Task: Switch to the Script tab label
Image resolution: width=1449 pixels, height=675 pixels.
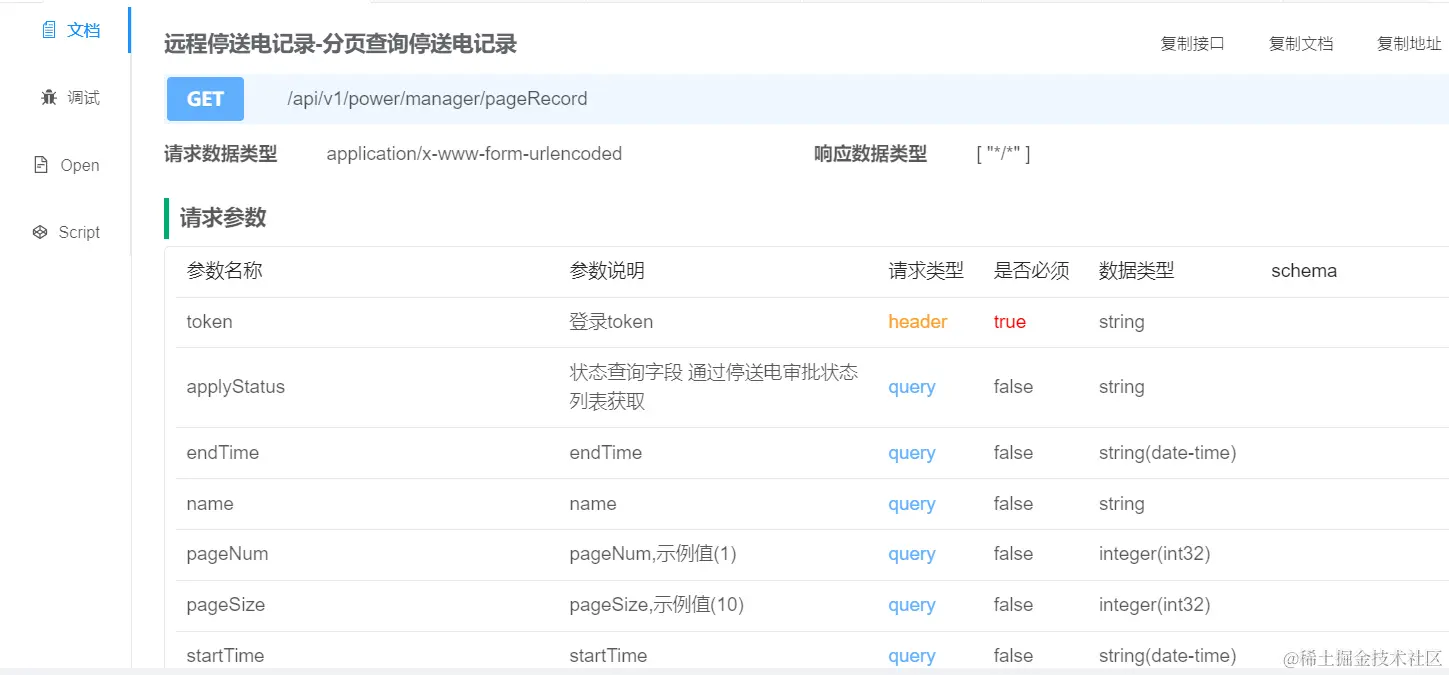Action: [x=79, y=232]
